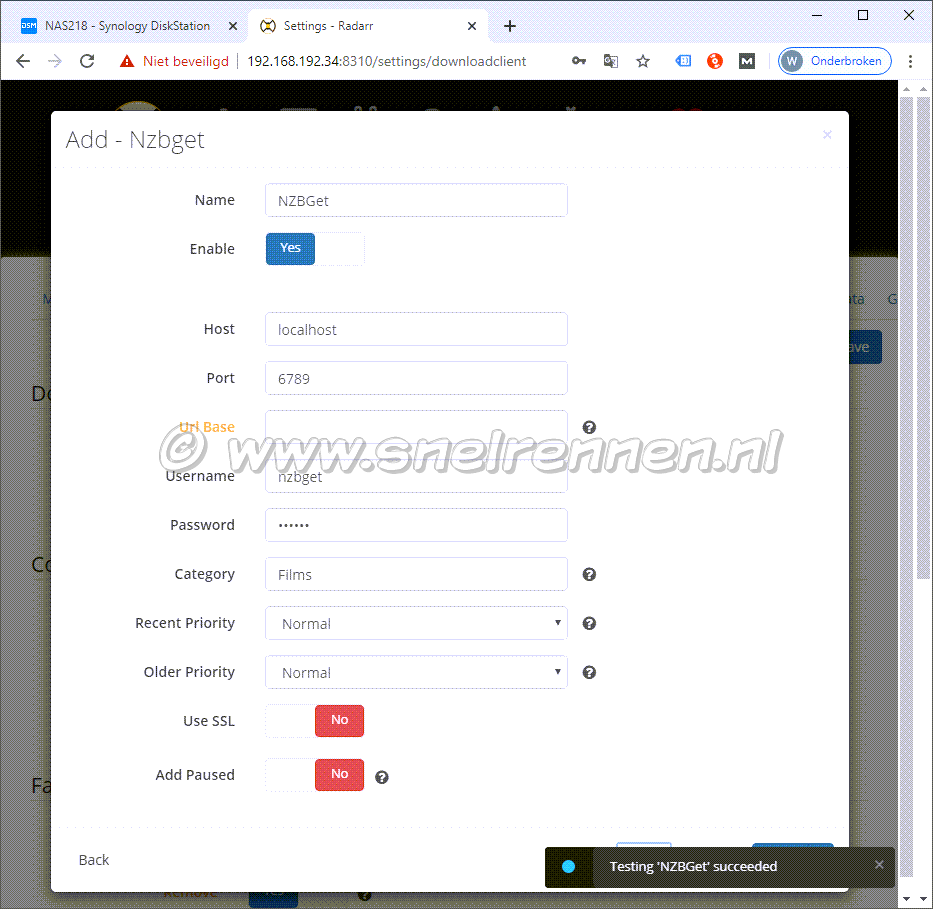This screenshot has height=909, width=933.
Task: Click the Recent Priority label
Action: (x=185, y=623)
